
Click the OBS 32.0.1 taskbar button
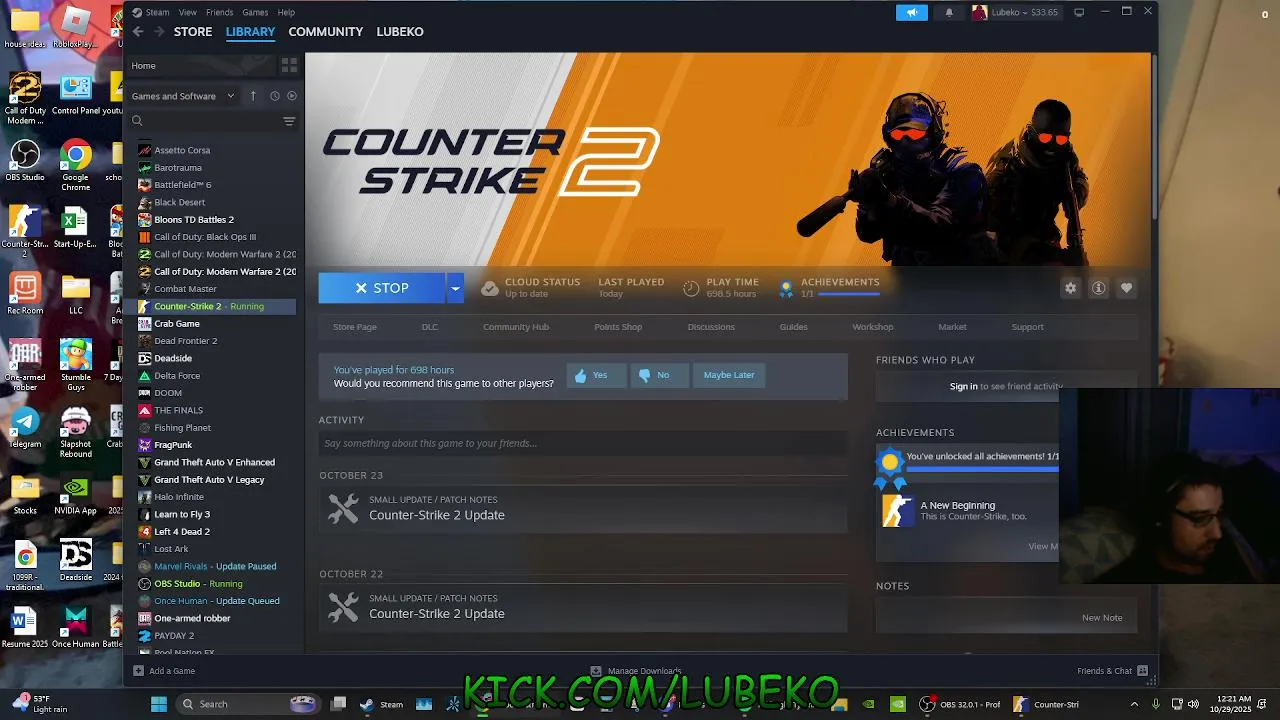click(960, 704)
